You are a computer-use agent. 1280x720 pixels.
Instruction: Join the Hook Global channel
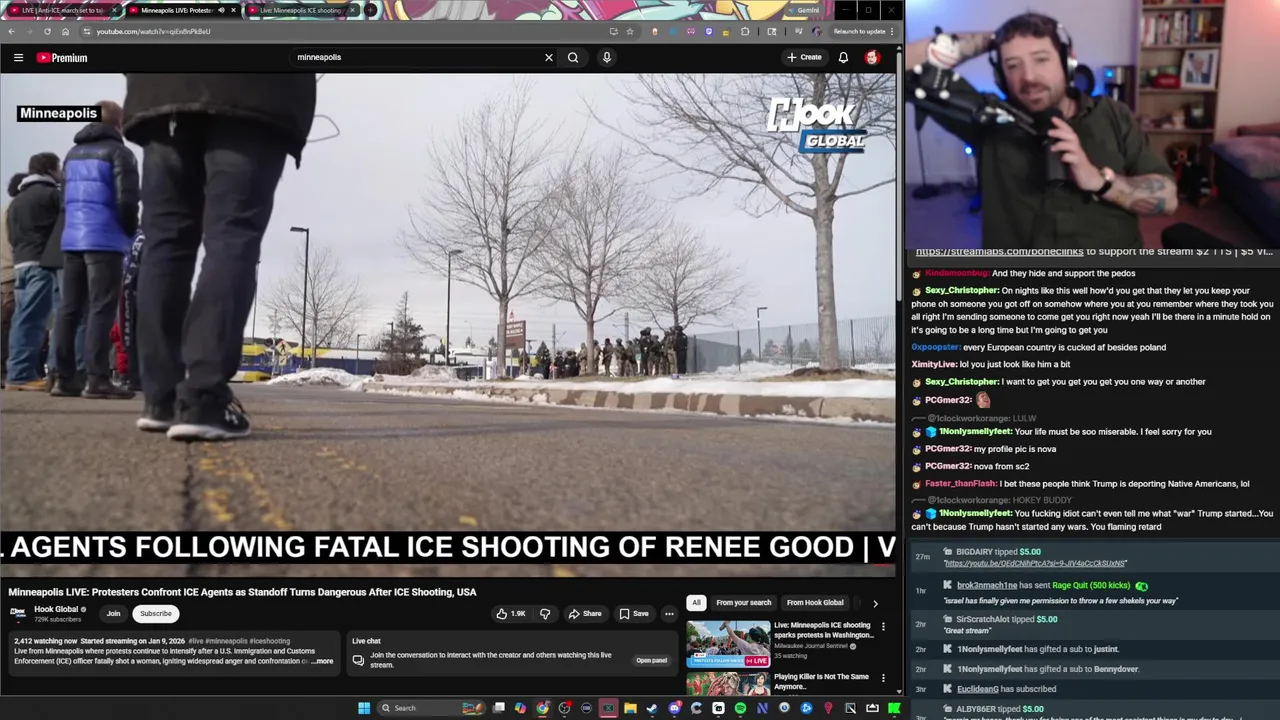click(113, 613)
